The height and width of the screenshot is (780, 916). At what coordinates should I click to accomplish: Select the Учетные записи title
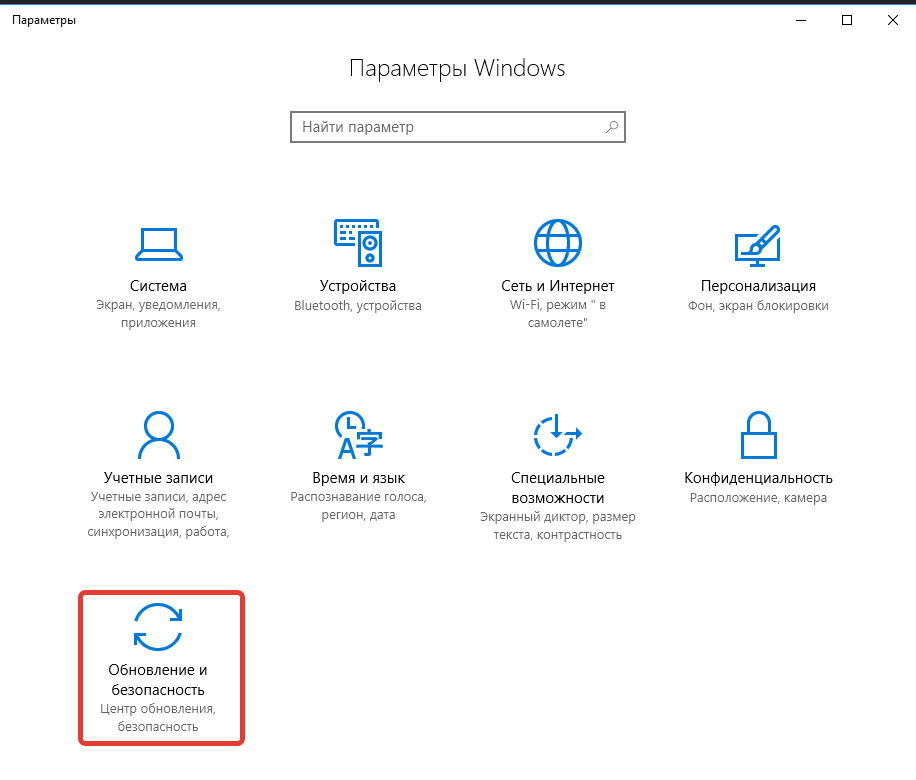pos(158,478)
